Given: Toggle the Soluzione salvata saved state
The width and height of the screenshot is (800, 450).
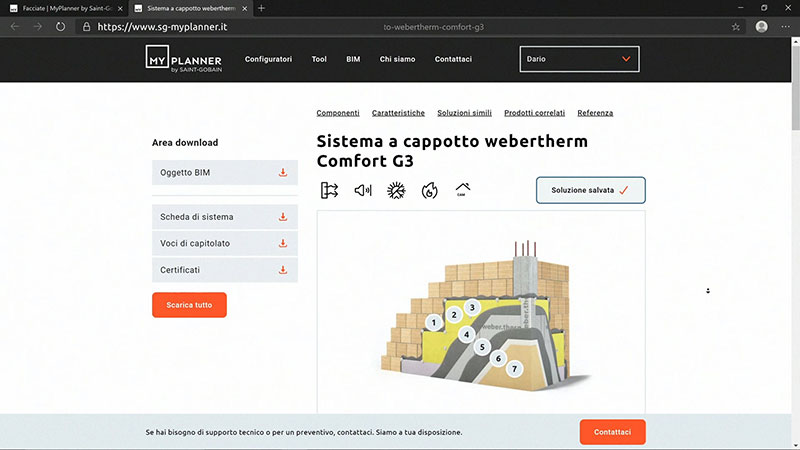Looking at the screenshot, I should click(x=590, y=190).
